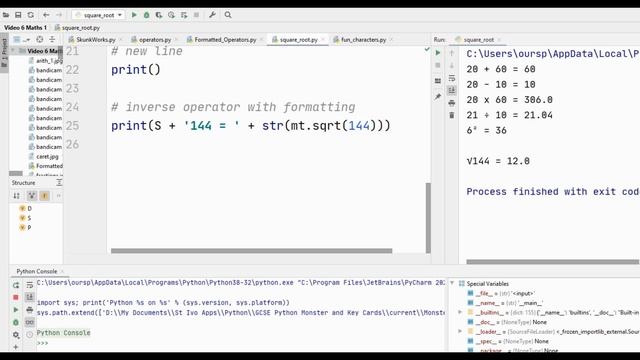
Task: Rerun Python Console with the rerun icon
Action: tap(16, 285)
